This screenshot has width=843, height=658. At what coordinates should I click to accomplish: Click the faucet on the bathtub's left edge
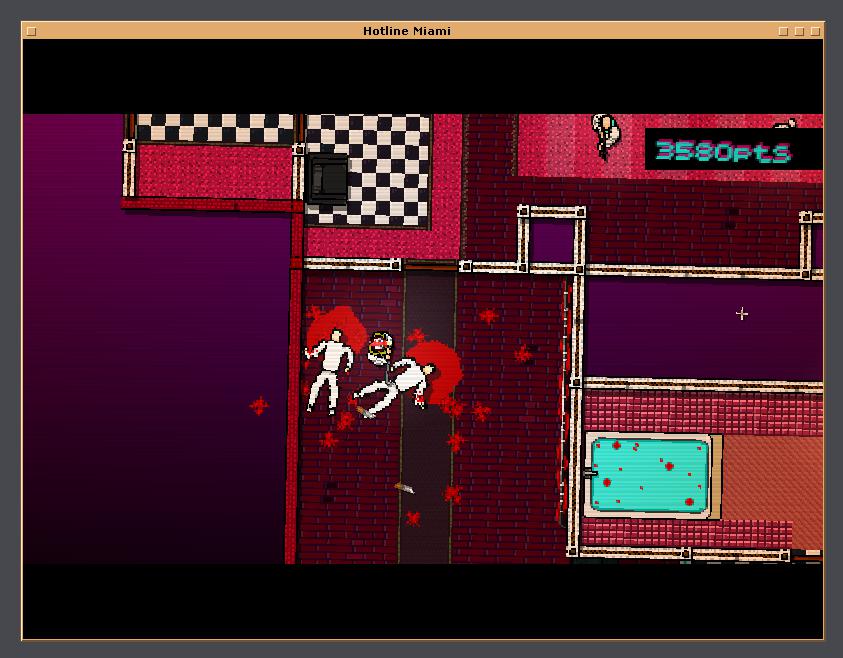[589, 473]
